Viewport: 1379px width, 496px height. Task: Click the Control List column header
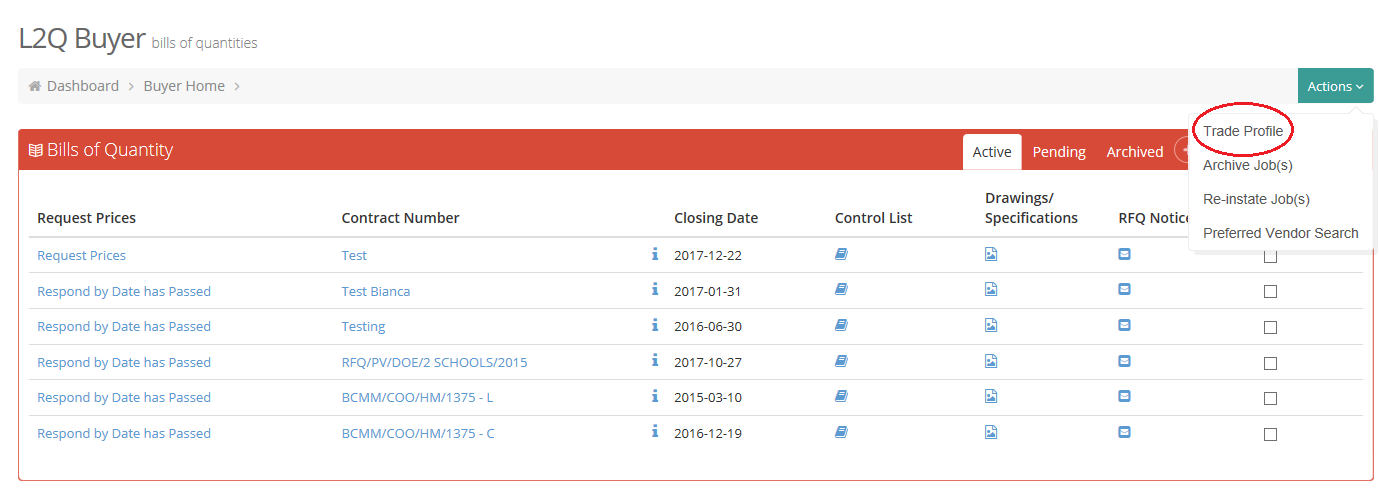point(873,217)
